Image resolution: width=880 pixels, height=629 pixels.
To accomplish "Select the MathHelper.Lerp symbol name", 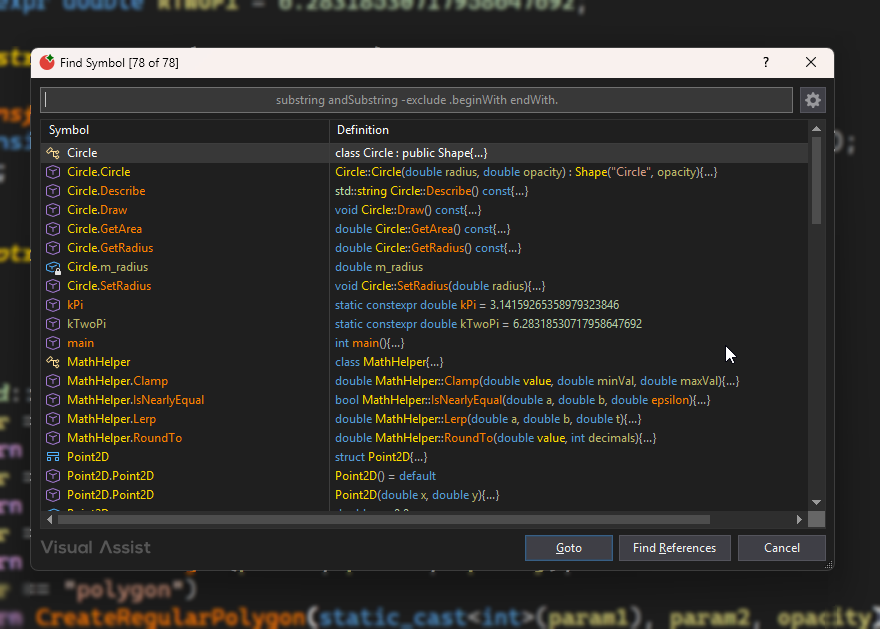I will point(112,419).
